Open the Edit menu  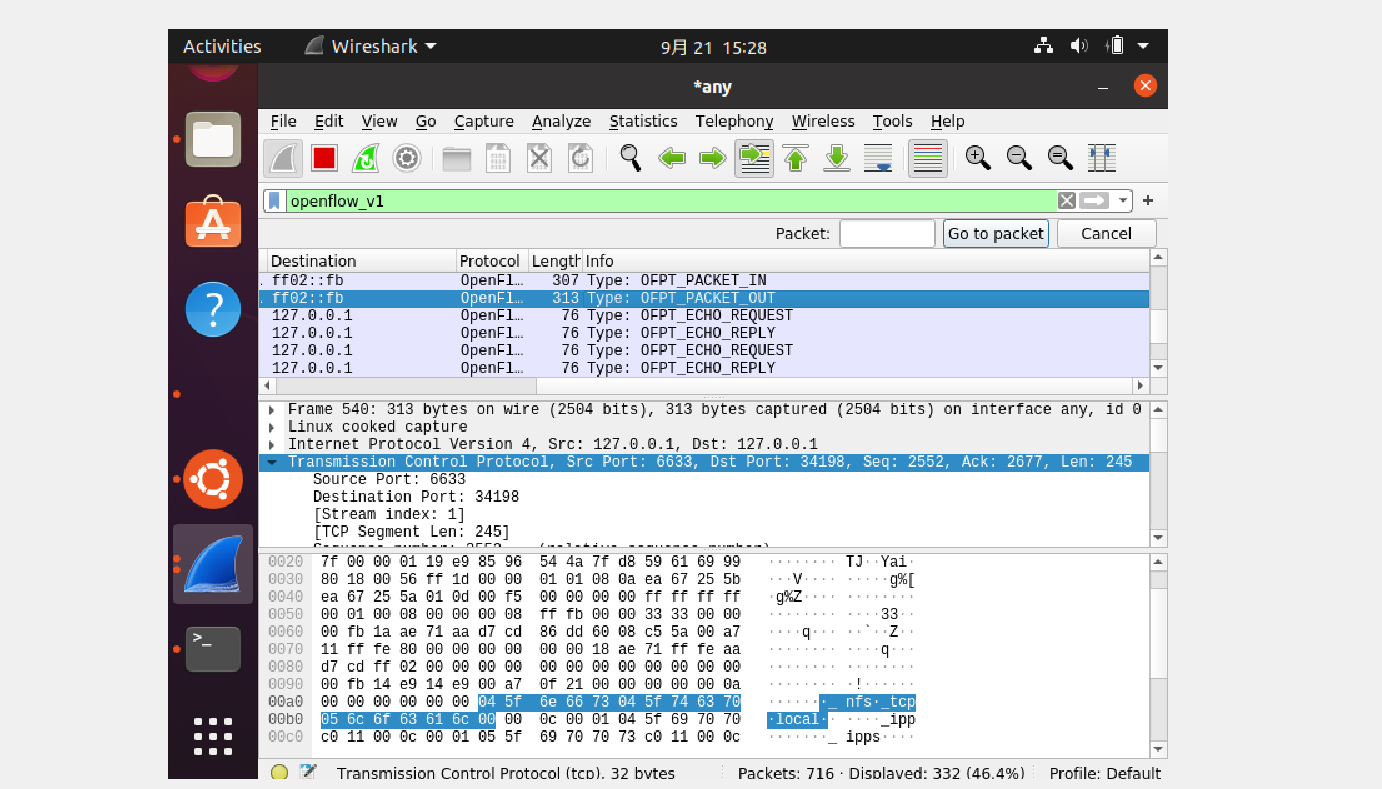329,121
